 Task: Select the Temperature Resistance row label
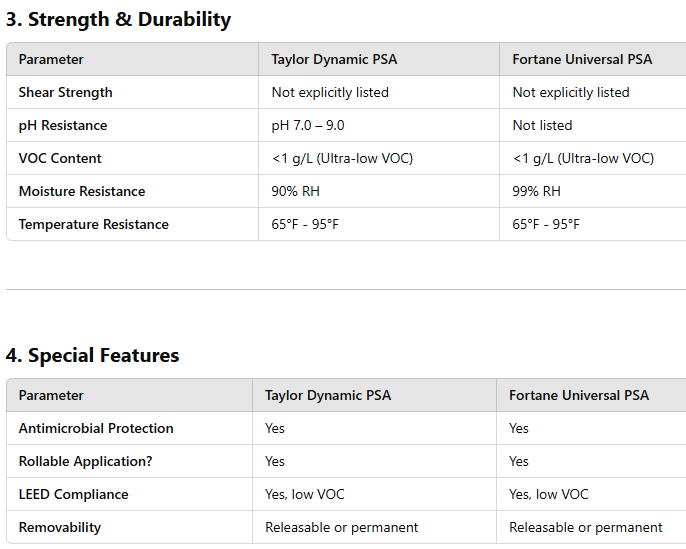coord(94,224)
